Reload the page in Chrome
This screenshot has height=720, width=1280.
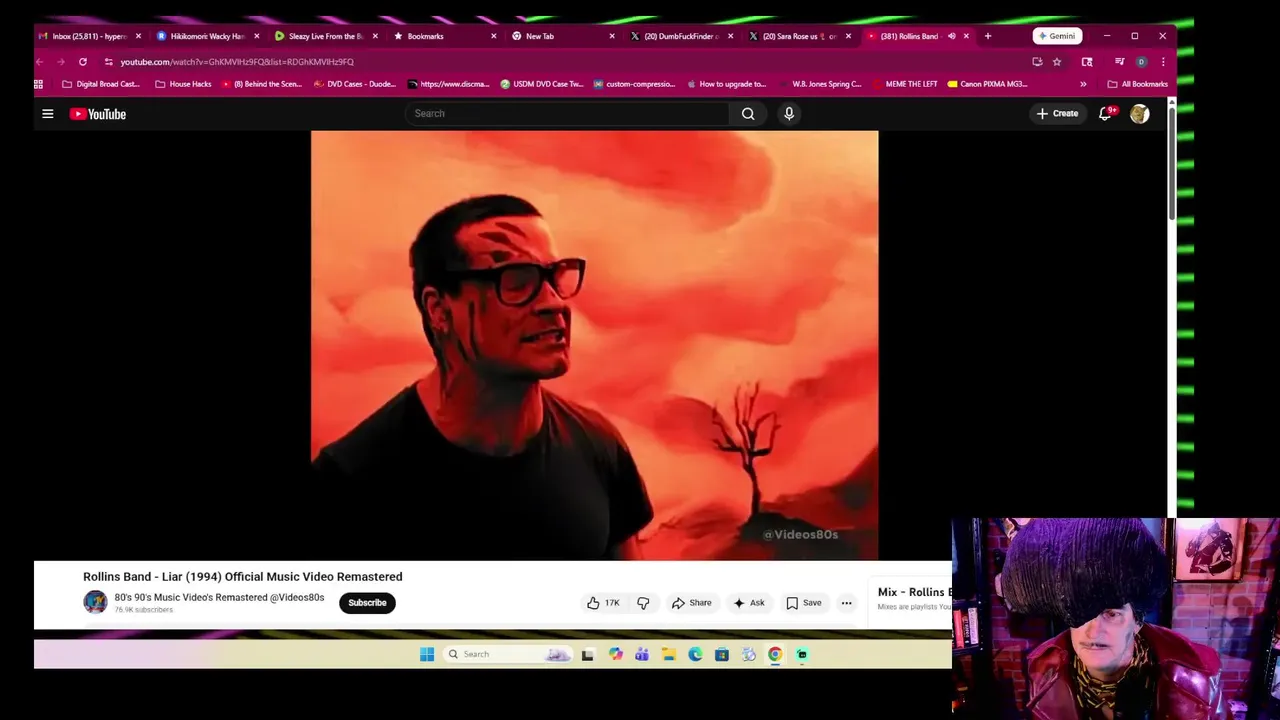coord(83,62)
